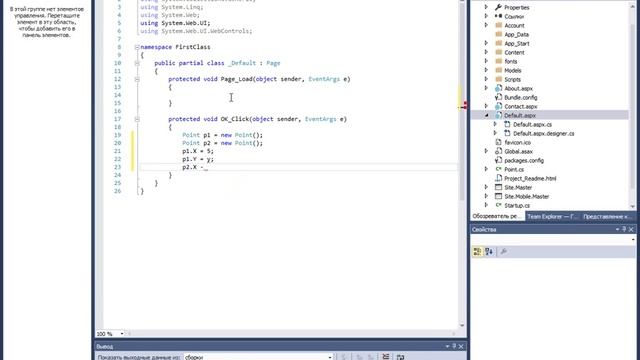The height and width of the screenshot is (360, 640).
Task: Collapse the Default.aspx tree node
Action: click(487, 115)
